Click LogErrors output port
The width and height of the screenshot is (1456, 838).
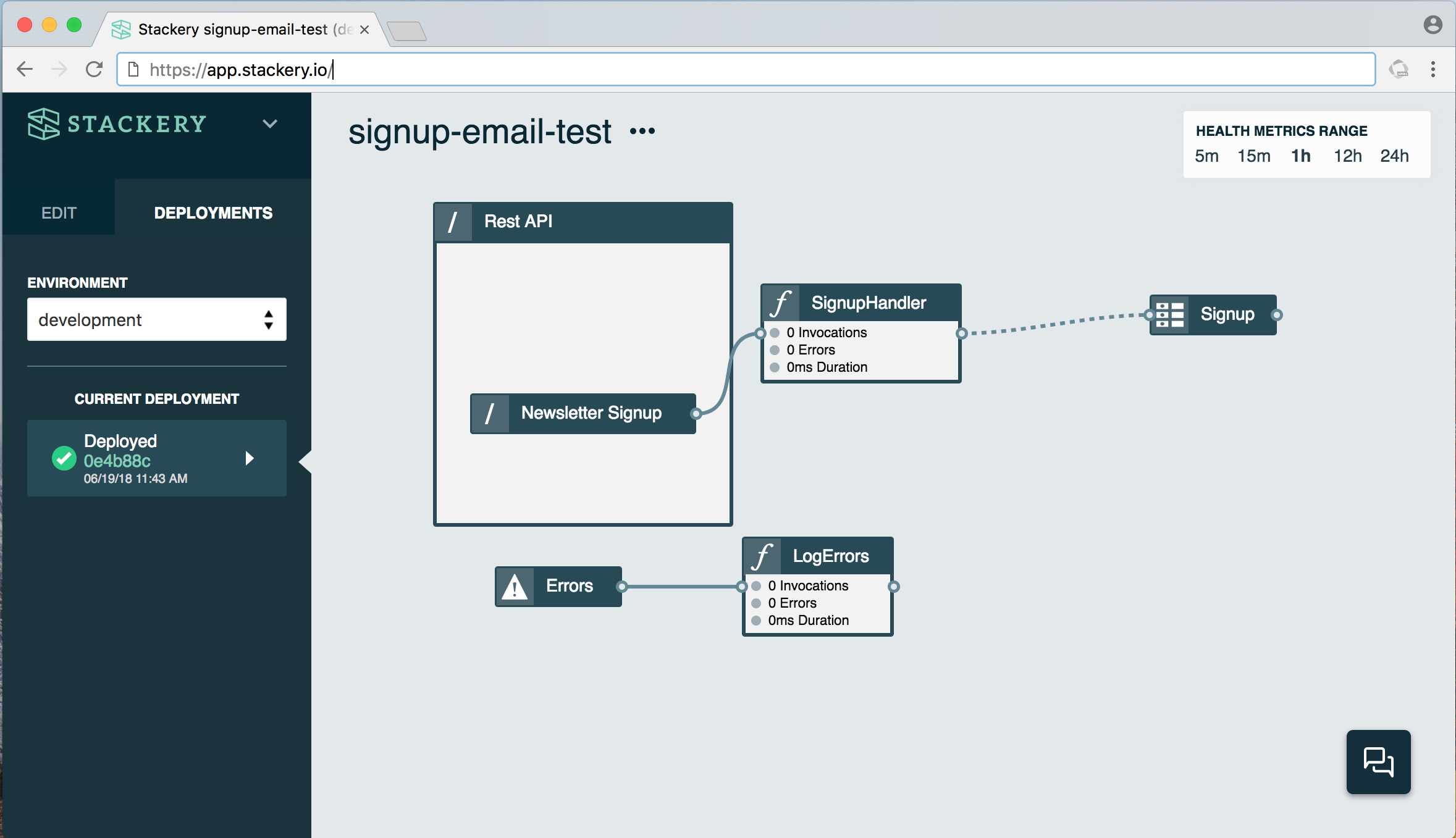point(894,587)
